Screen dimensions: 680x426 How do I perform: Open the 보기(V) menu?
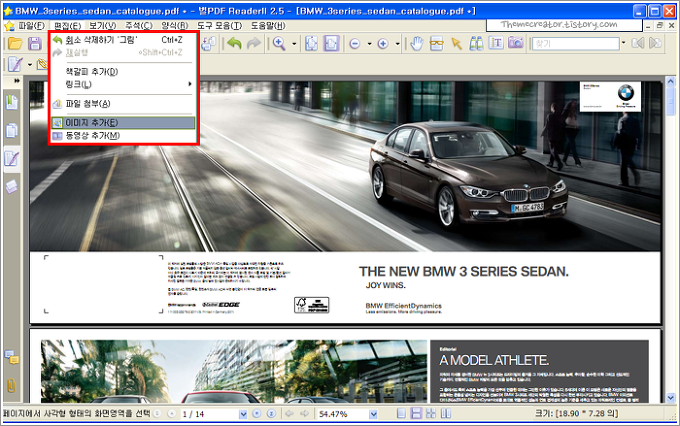(103, 26)
